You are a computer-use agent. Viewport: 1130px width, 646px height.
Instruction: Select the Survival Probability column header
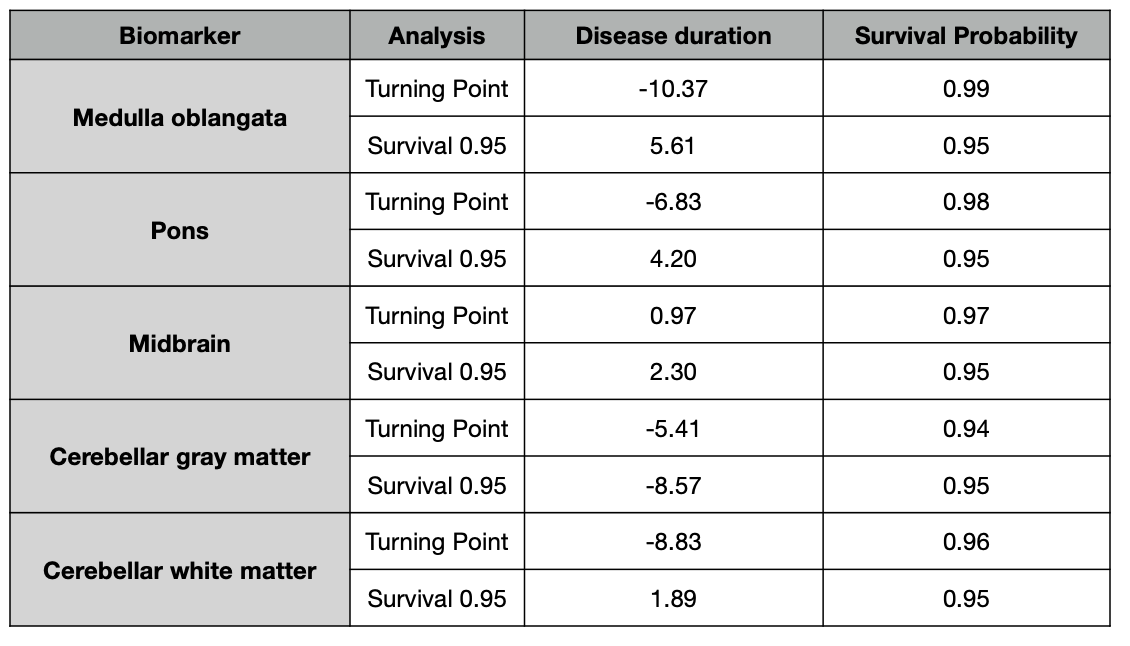coord(966,36)
